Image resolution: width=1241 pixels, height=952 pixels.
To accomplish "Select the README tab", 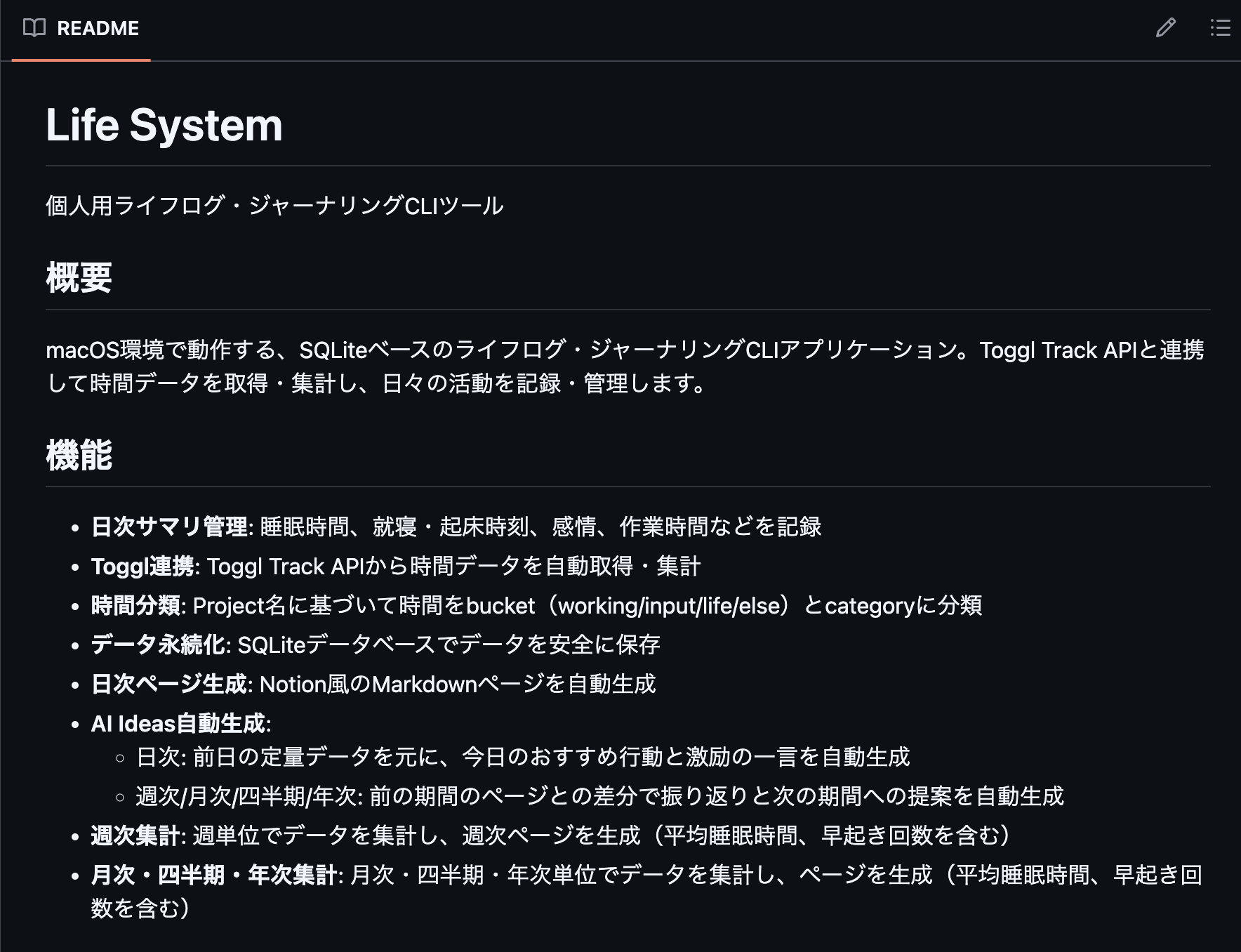I will (98, 28).
